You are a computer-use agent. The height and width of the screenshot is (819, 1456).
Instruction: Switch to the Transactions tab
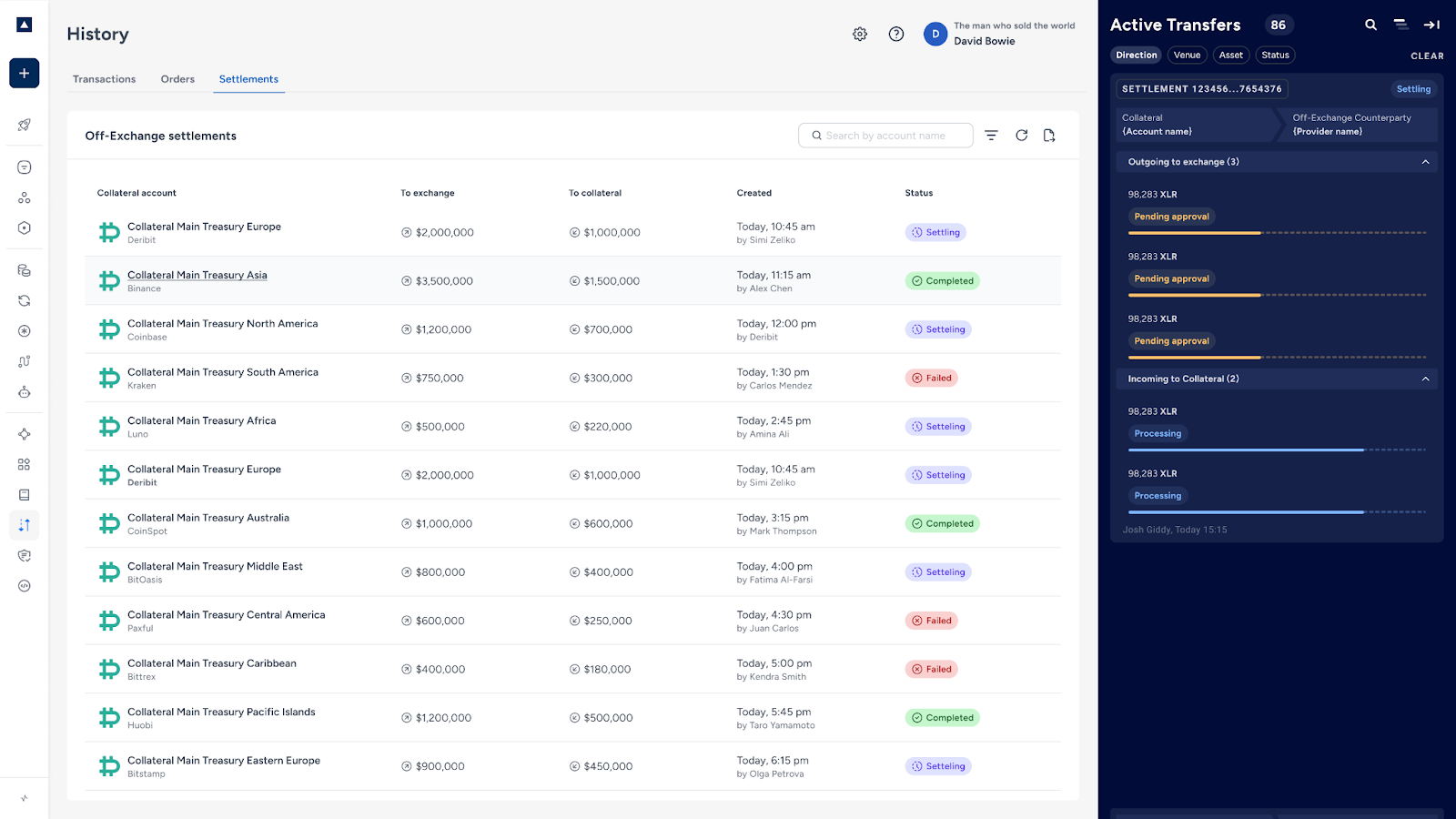click(x=104, y=79)
